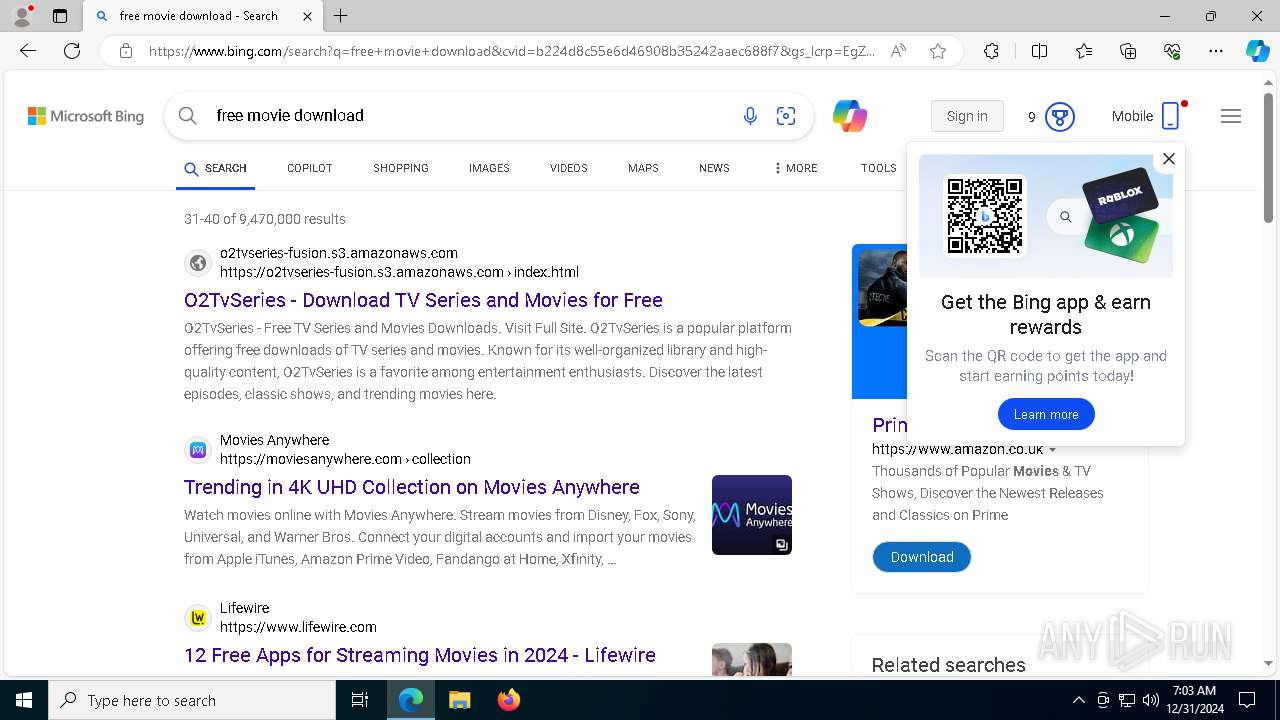Open the Browser essentials heart icon
Screen dimensions: 1280x720
click(1172, 51)
